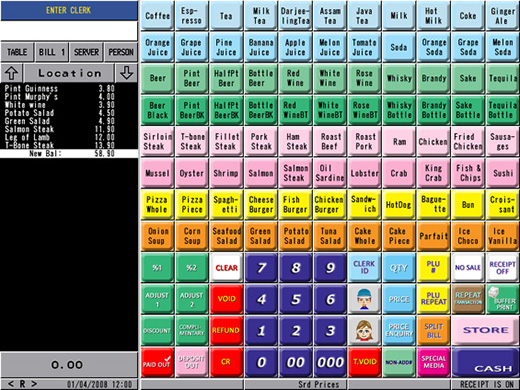Viewport: 520px width, 390px height.
Task: Add a HotDog
Action: pyautogui.click(x=399, y=204)
